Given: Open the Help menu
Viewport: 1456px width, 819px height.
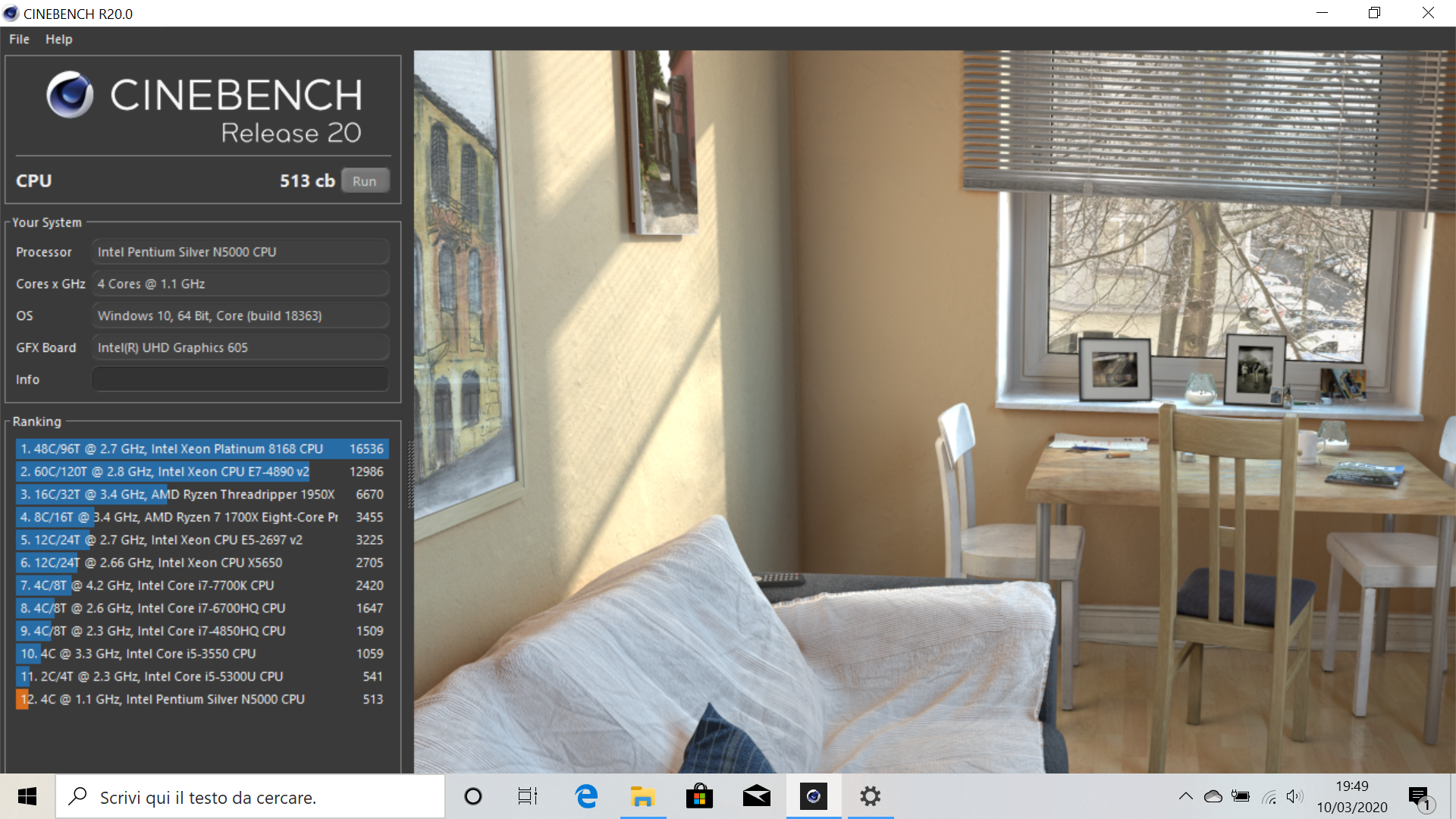Looking at the screenshot, I should (x=58, y=39).
